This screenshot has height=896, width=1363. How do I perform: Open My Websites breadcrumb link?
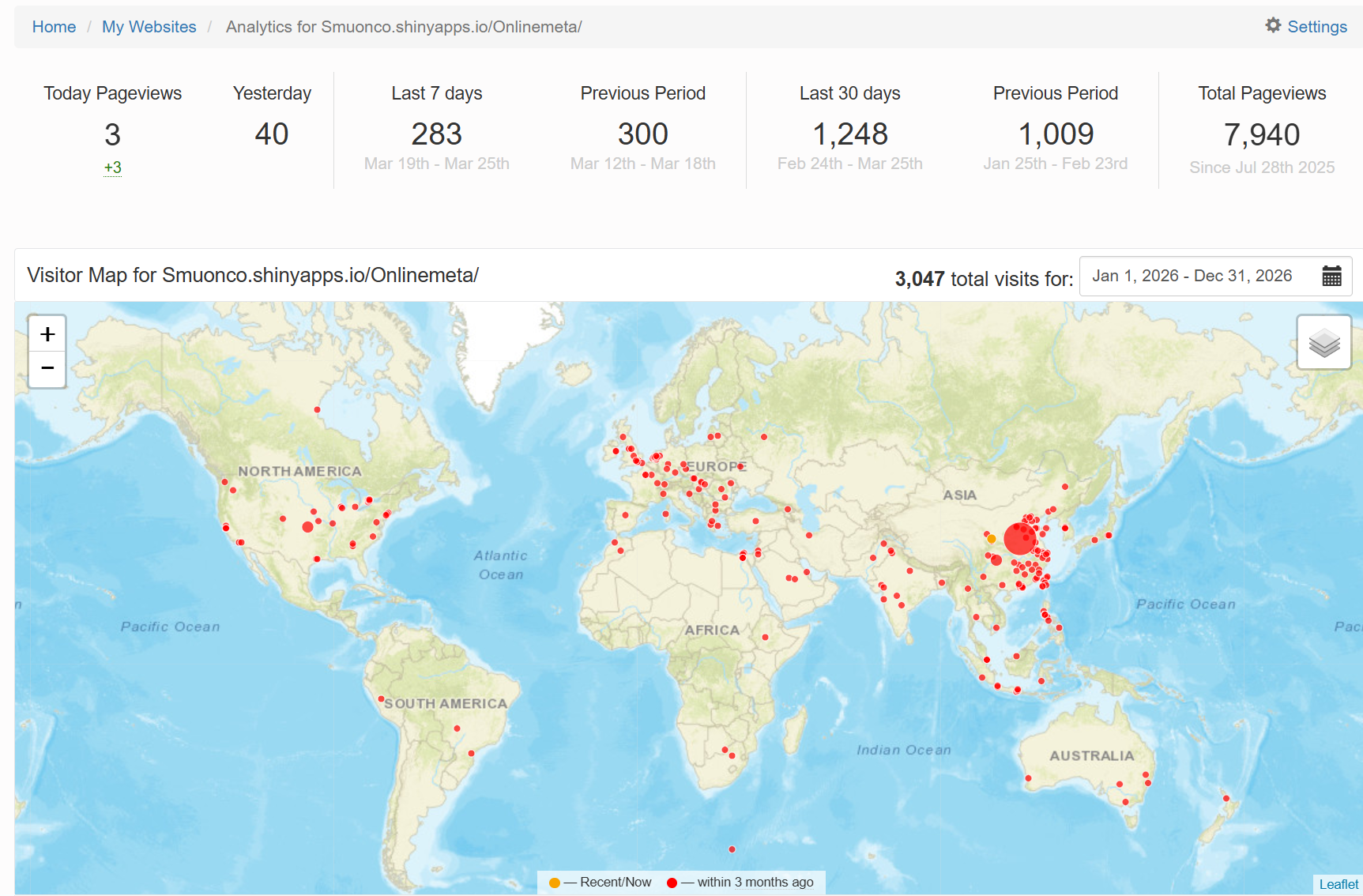click(x=149, y=27)
